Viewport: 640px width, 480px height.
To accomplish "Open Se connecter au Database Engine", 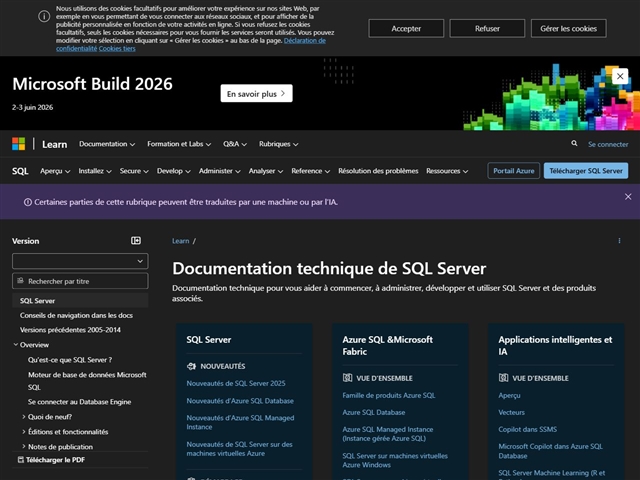I will pyautogui.click(x=79, y=402).
